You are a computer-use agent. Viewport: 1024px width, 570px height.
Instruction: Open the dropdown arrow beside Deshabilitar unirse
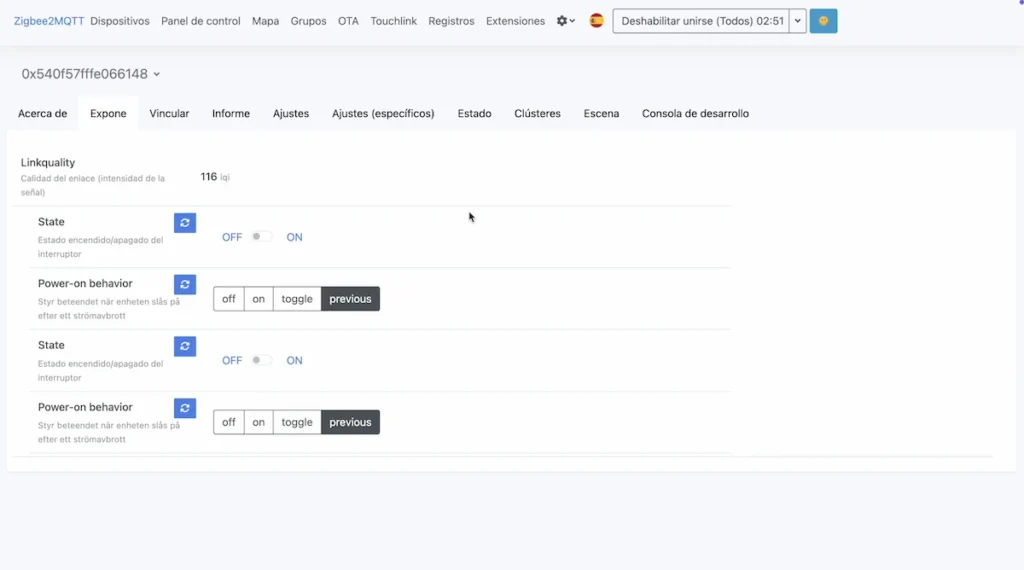click(x=797, y=21)
